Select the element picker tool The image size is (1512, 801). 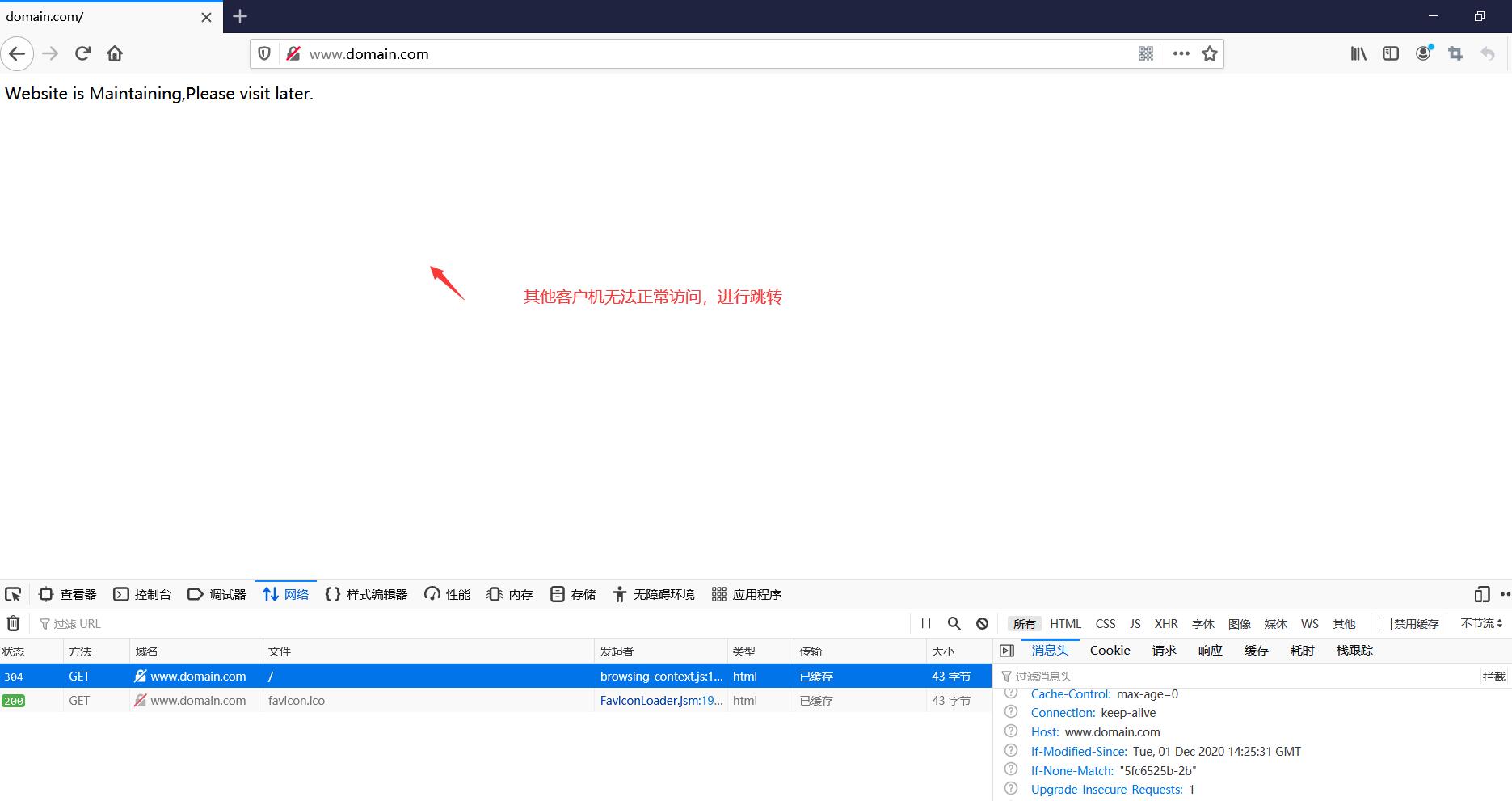(13, 594)
